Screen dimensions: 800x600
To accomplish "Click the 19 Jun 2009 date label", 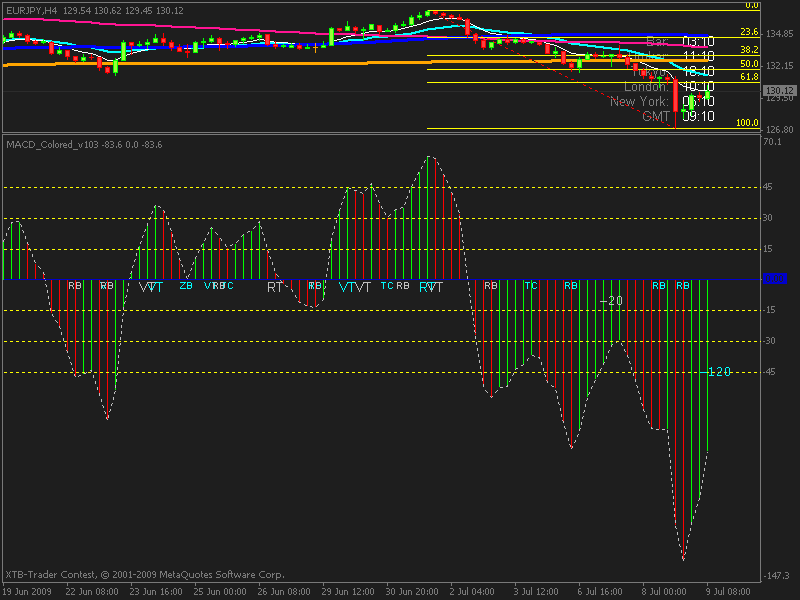I will coord(27,592).
